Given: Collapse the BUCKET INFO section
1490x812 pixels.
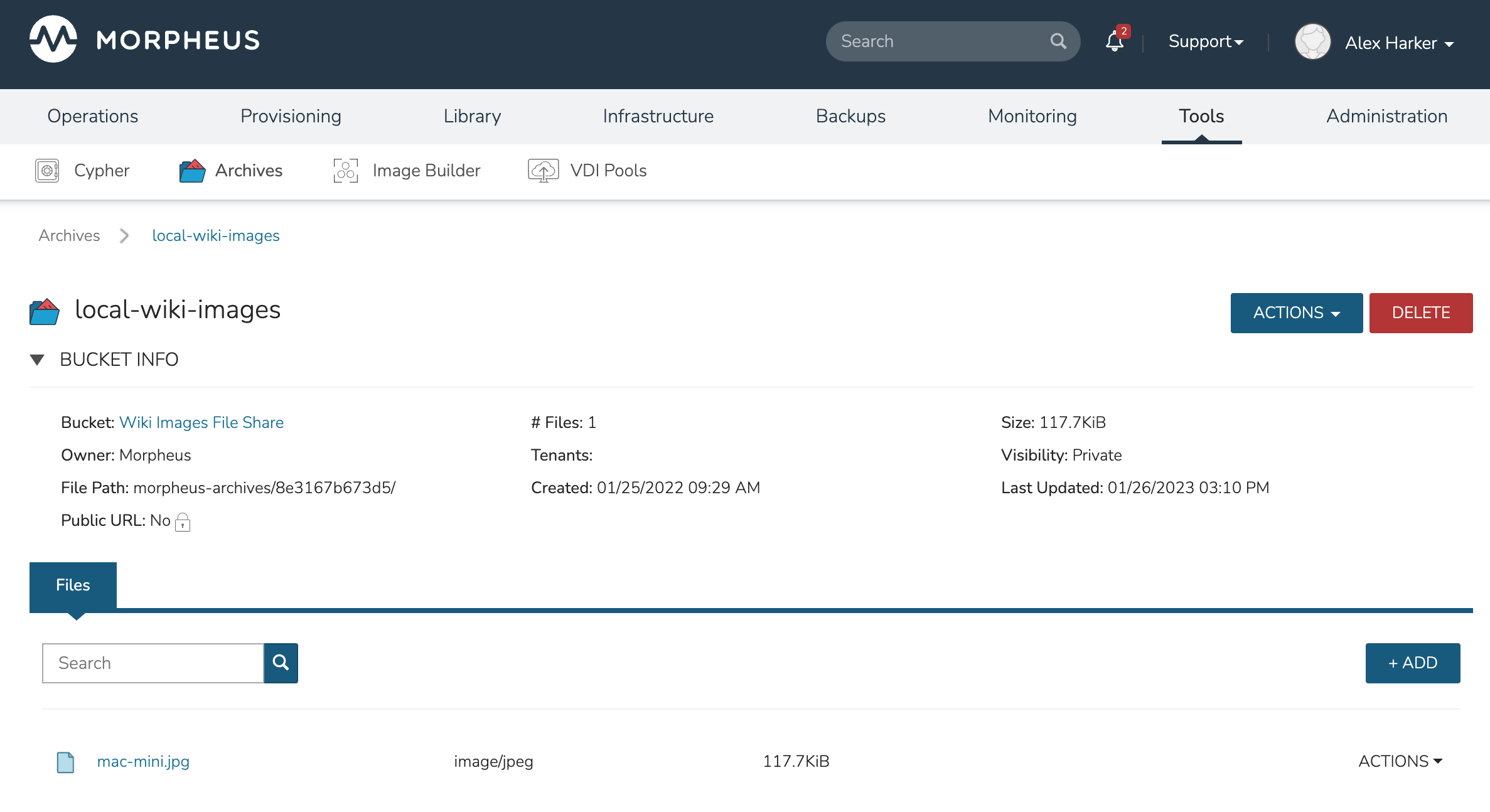Looking at the screenshot, I should 38,360.
